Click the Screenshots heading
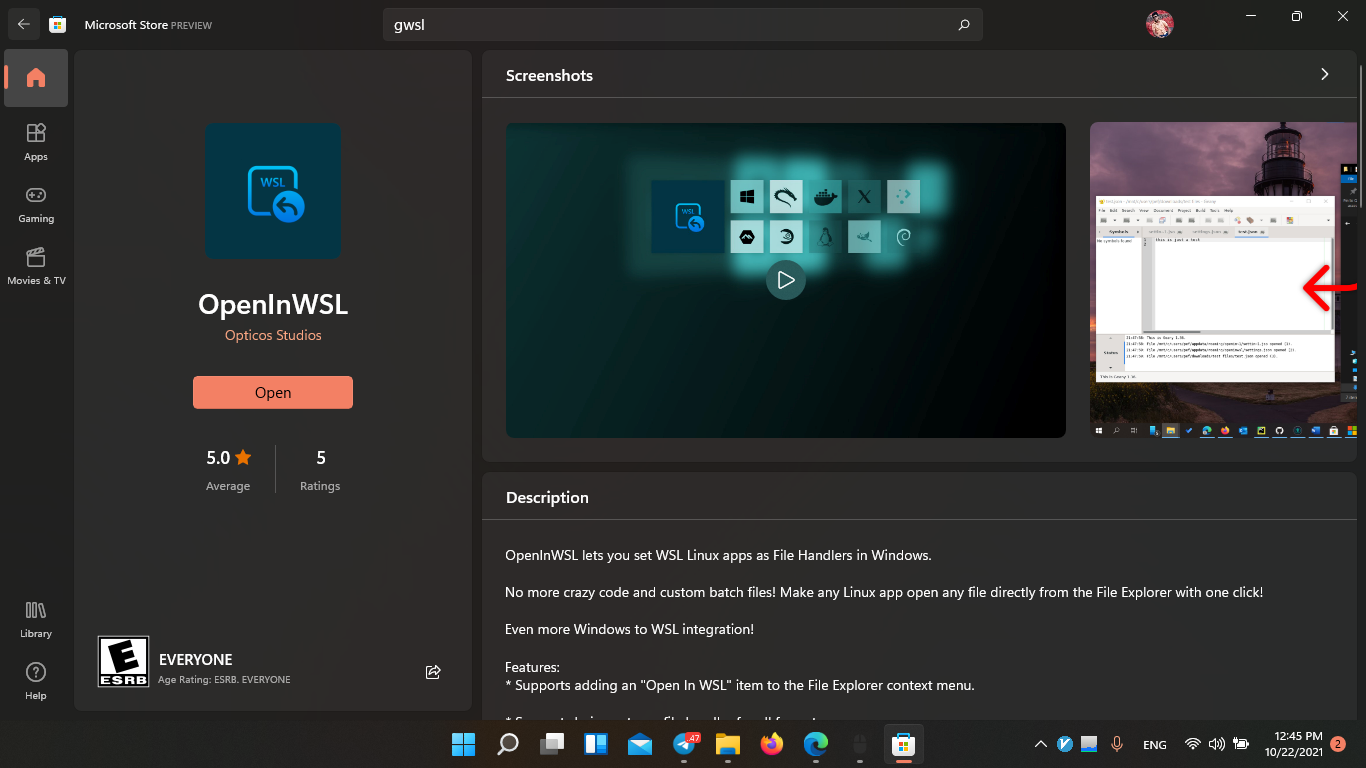This screenshot has width=1366, height=768. [549, 75]
